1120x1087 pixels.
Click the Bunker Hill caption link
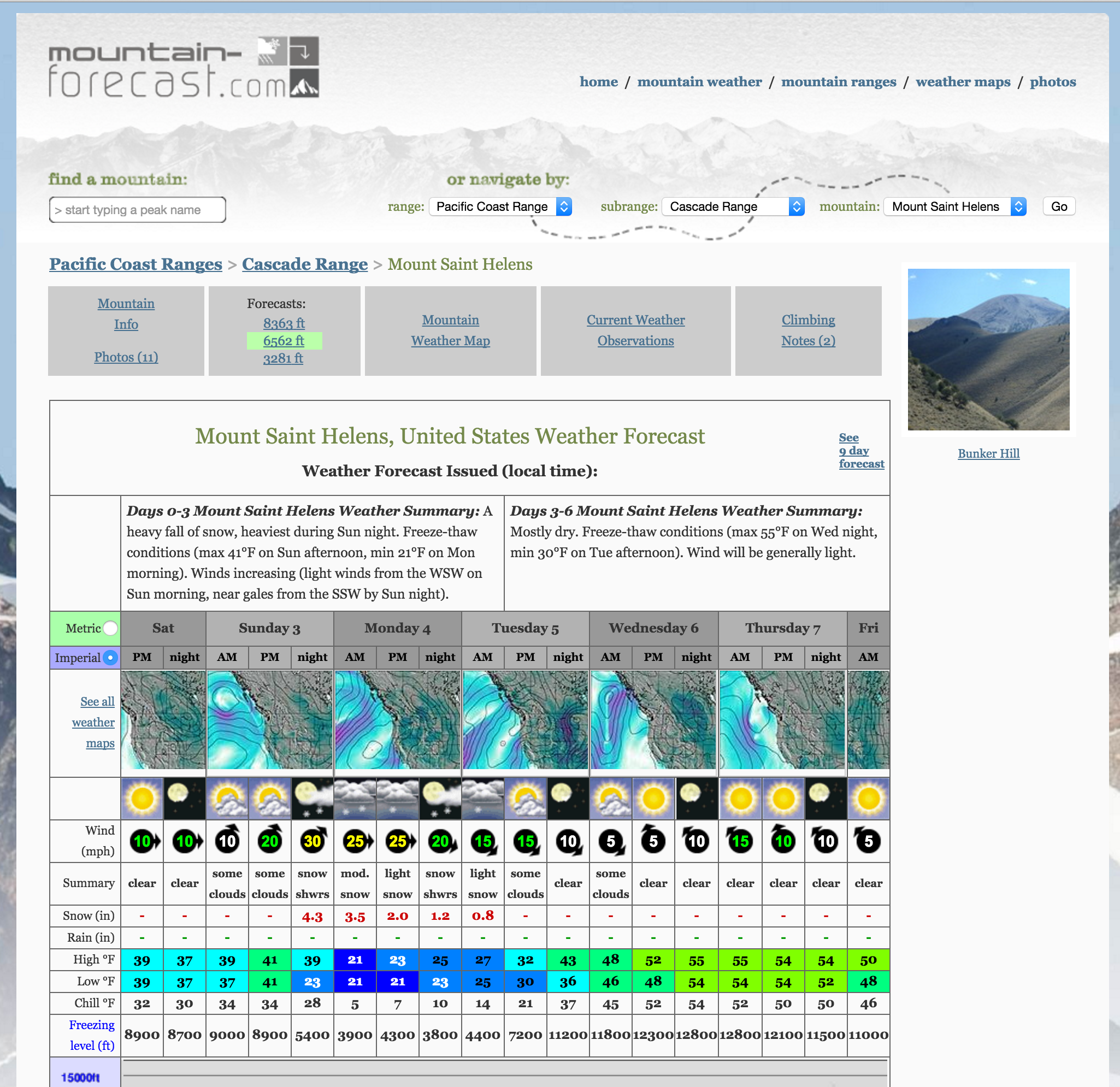click(988, 453)
